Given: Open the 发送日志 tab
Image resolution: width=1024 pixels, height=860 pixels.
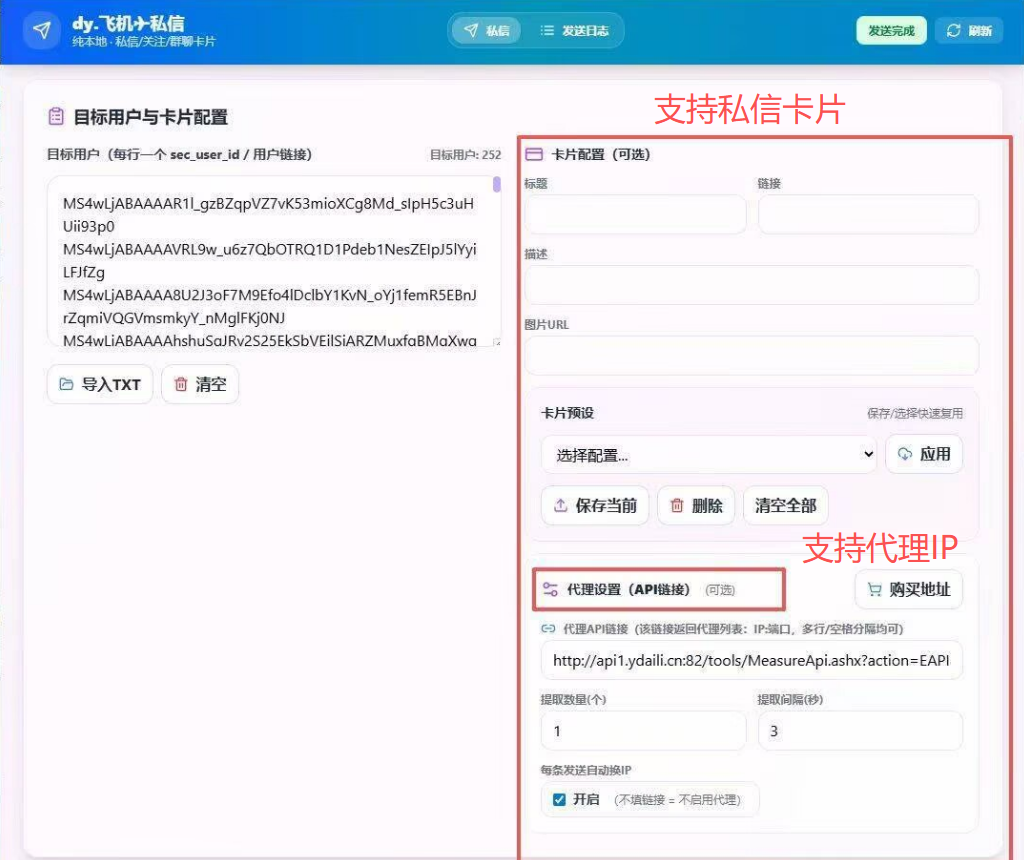Looking at the screenshot, I should (574, 31).
